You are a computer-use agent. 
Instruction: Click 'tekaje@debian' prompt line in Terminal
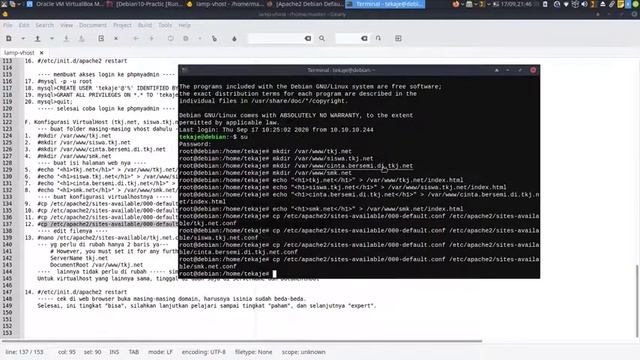213,137
